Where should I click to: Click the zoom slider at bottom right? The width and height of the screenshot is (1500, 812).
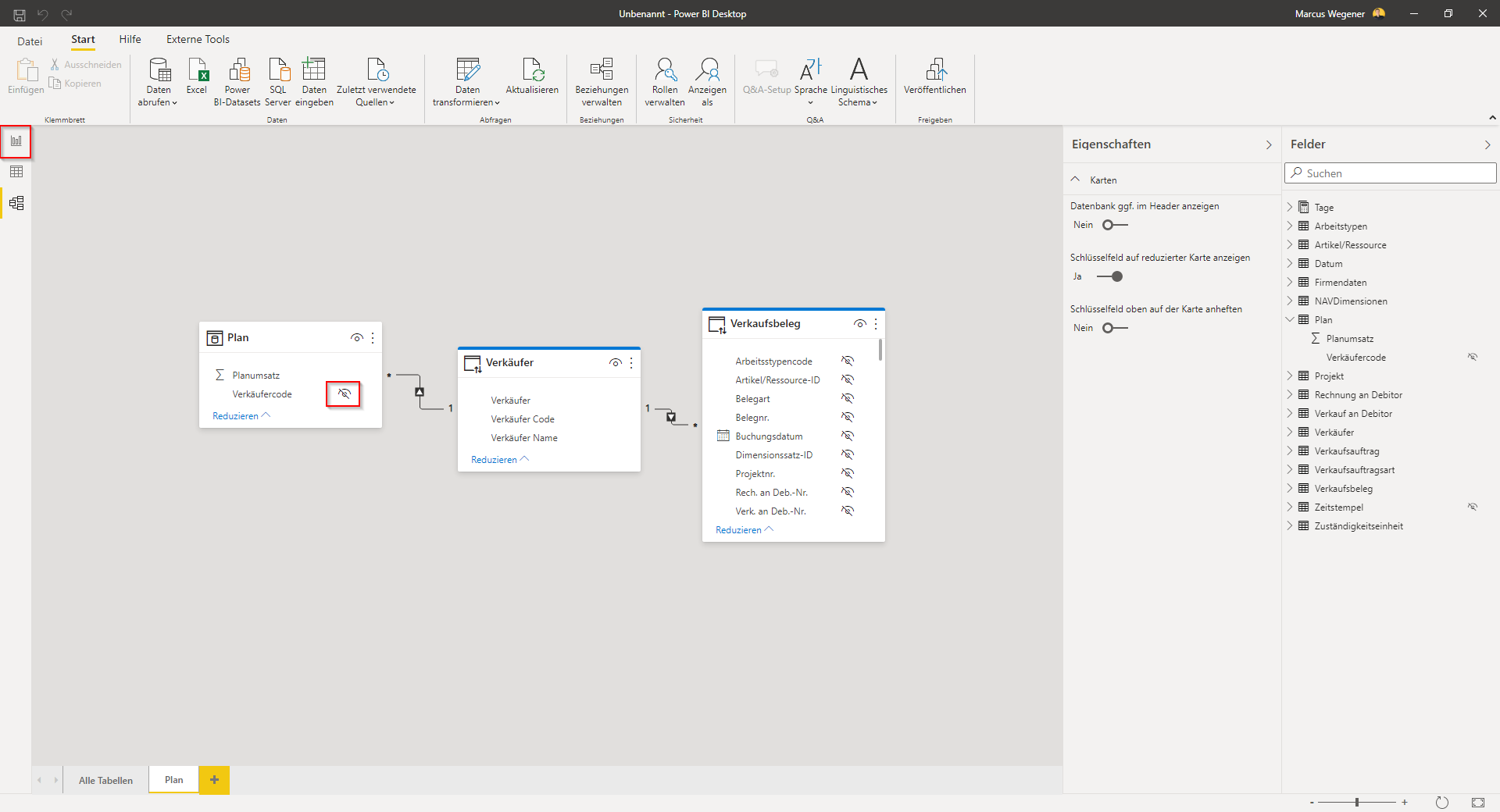point(1357,802)
